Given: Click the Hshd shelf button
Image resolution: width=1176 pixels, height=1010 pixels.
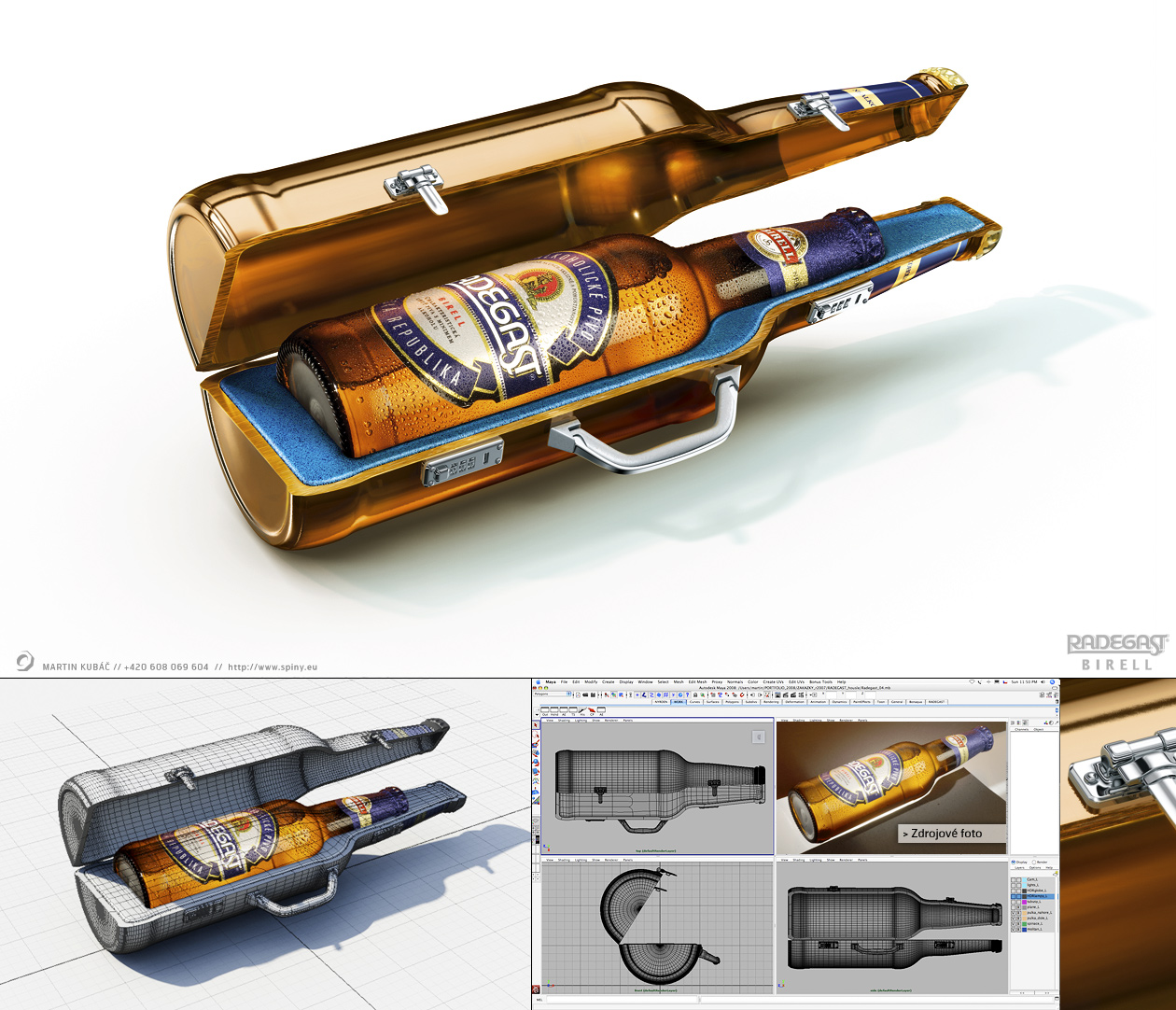Looking at the screenshot, I should (x=554, y=710).
